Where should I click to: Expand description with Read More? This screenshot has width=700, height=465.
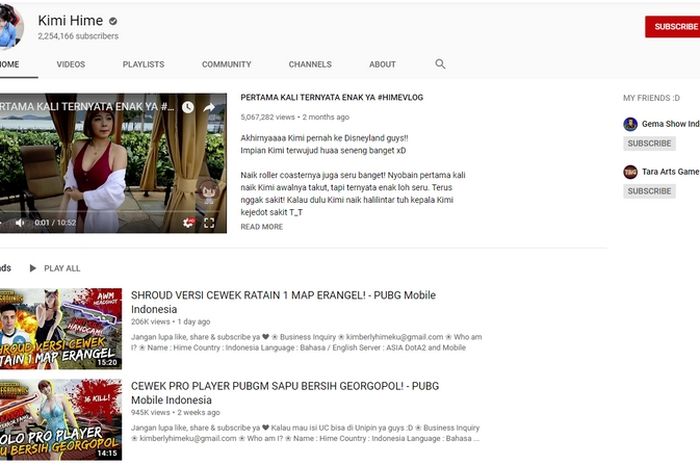(x=261, y=227)
